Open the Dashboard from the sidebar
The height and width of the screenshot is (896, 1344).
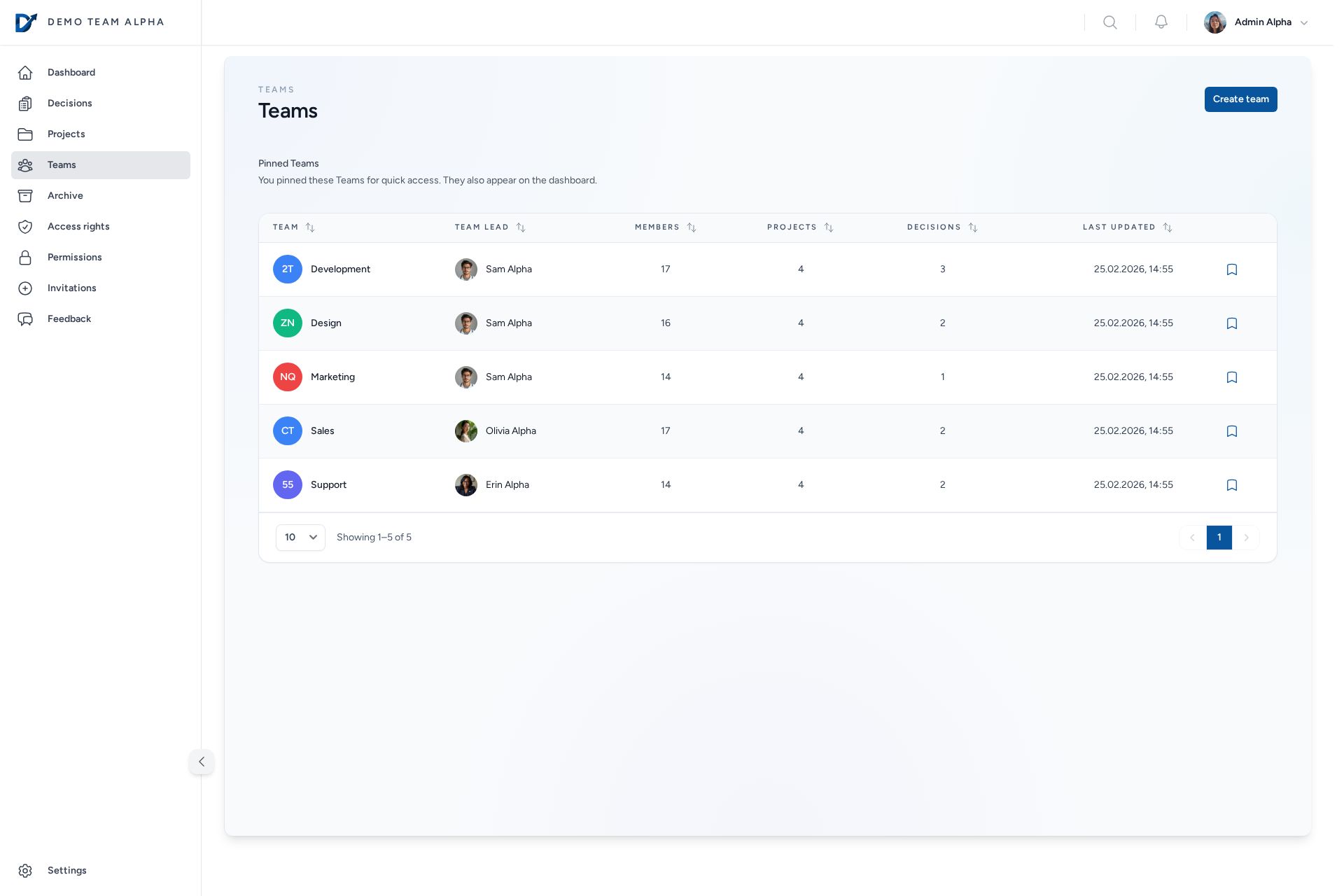(71, 72)
